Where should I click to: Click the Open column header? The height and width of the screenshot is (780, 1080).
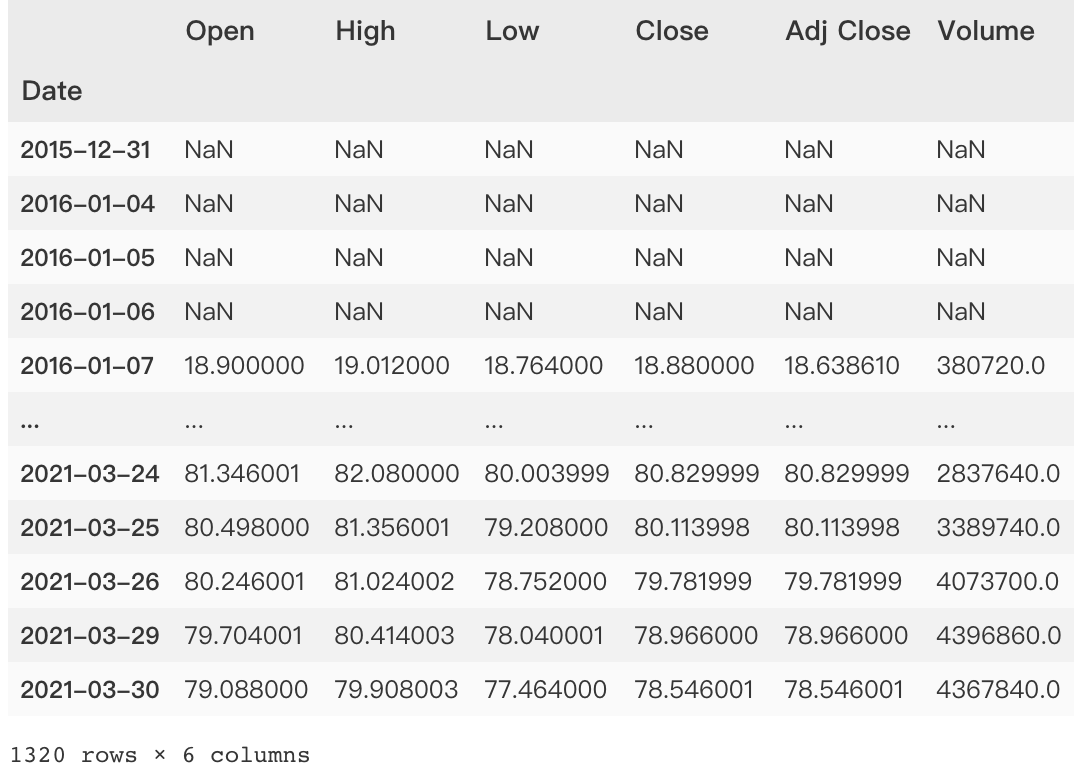220,32
